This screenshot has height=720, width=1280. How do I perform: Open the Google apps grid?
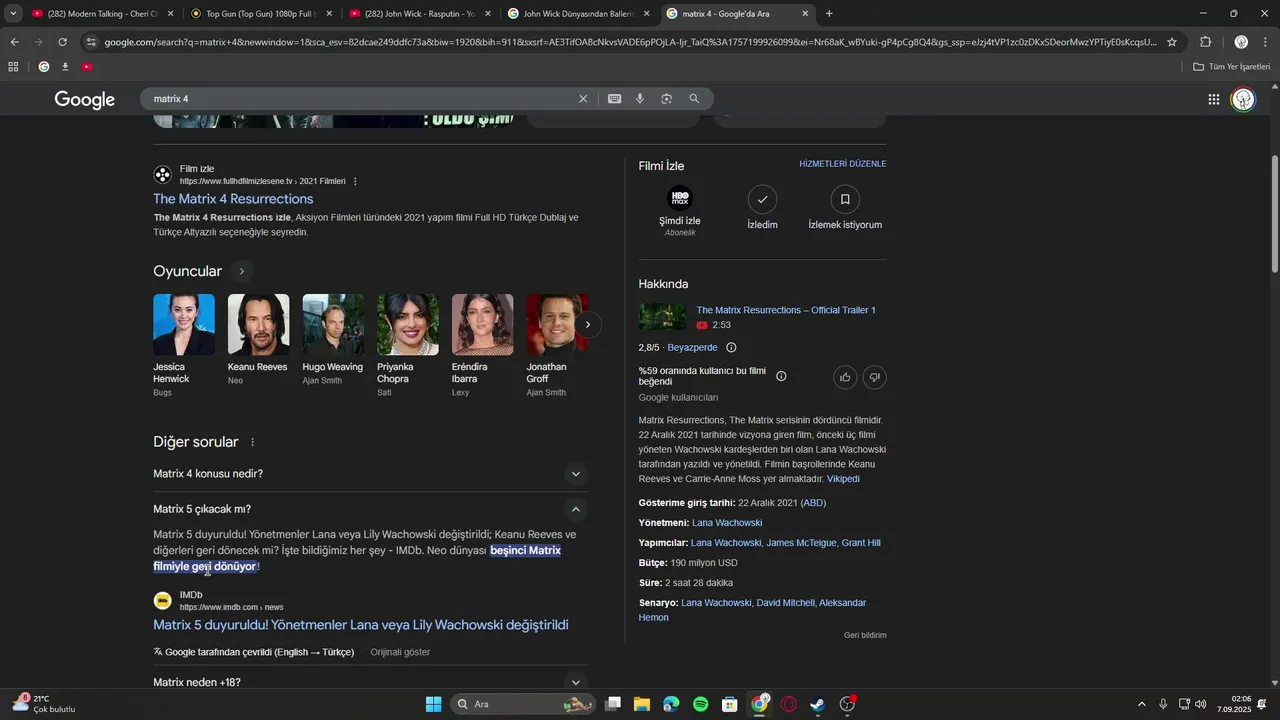tap(1213, 99)
